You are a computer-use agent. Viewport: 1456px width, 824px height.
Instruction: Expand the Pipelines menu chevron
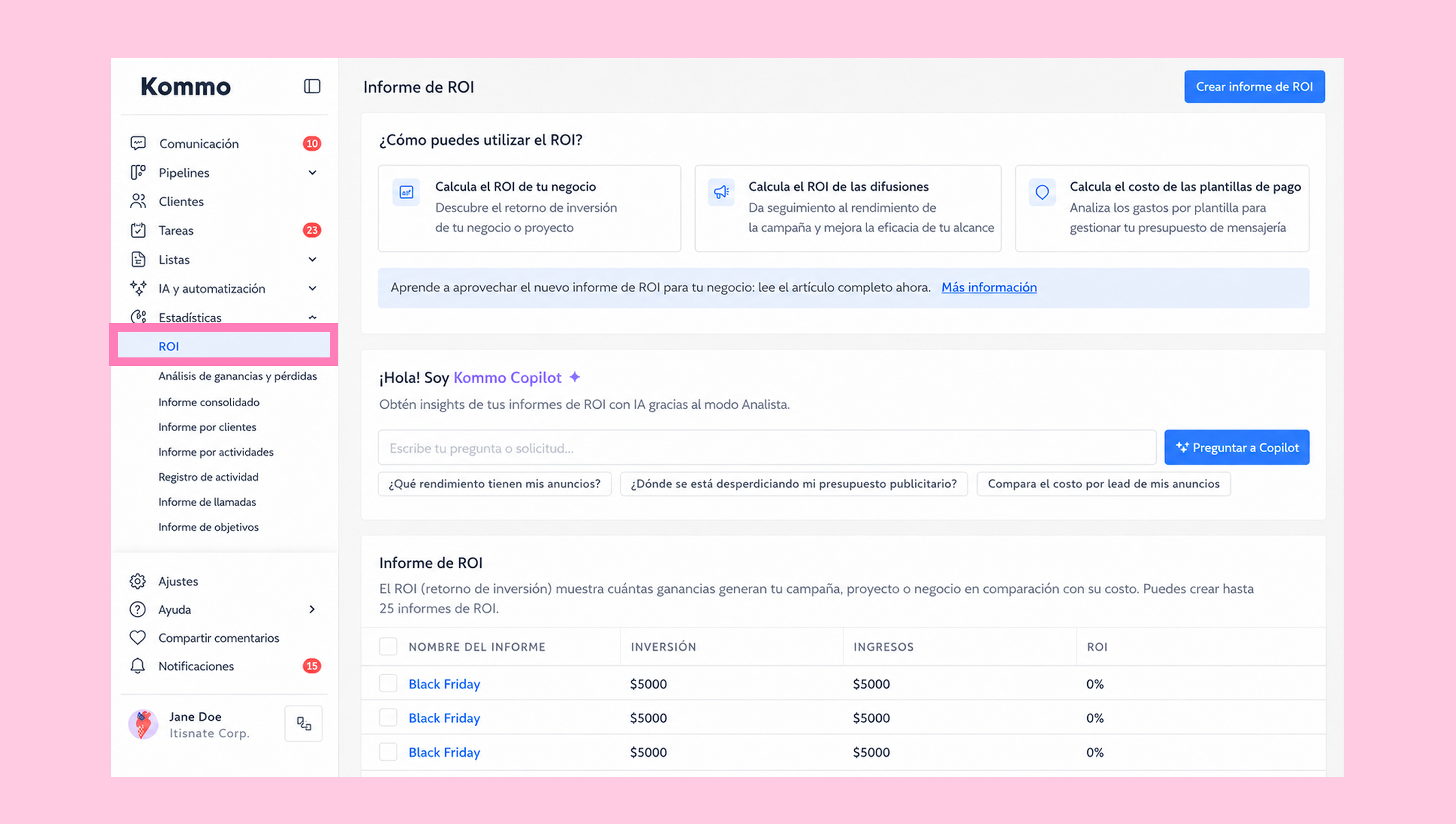click(313, 173)
